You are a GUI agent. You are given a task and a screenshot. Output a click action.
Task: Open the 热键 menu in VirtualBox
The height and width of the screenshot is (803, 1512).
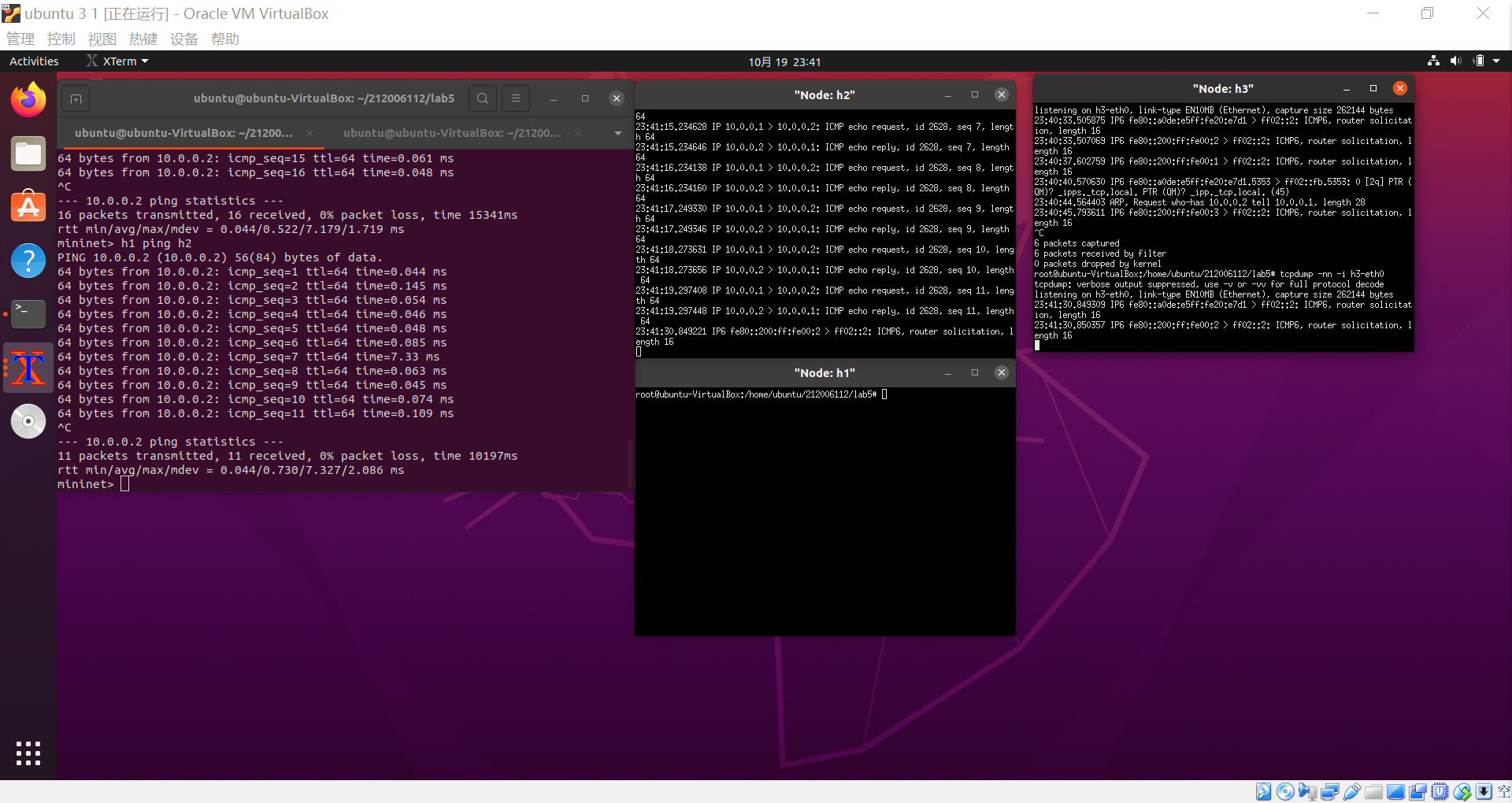(143, 39)
